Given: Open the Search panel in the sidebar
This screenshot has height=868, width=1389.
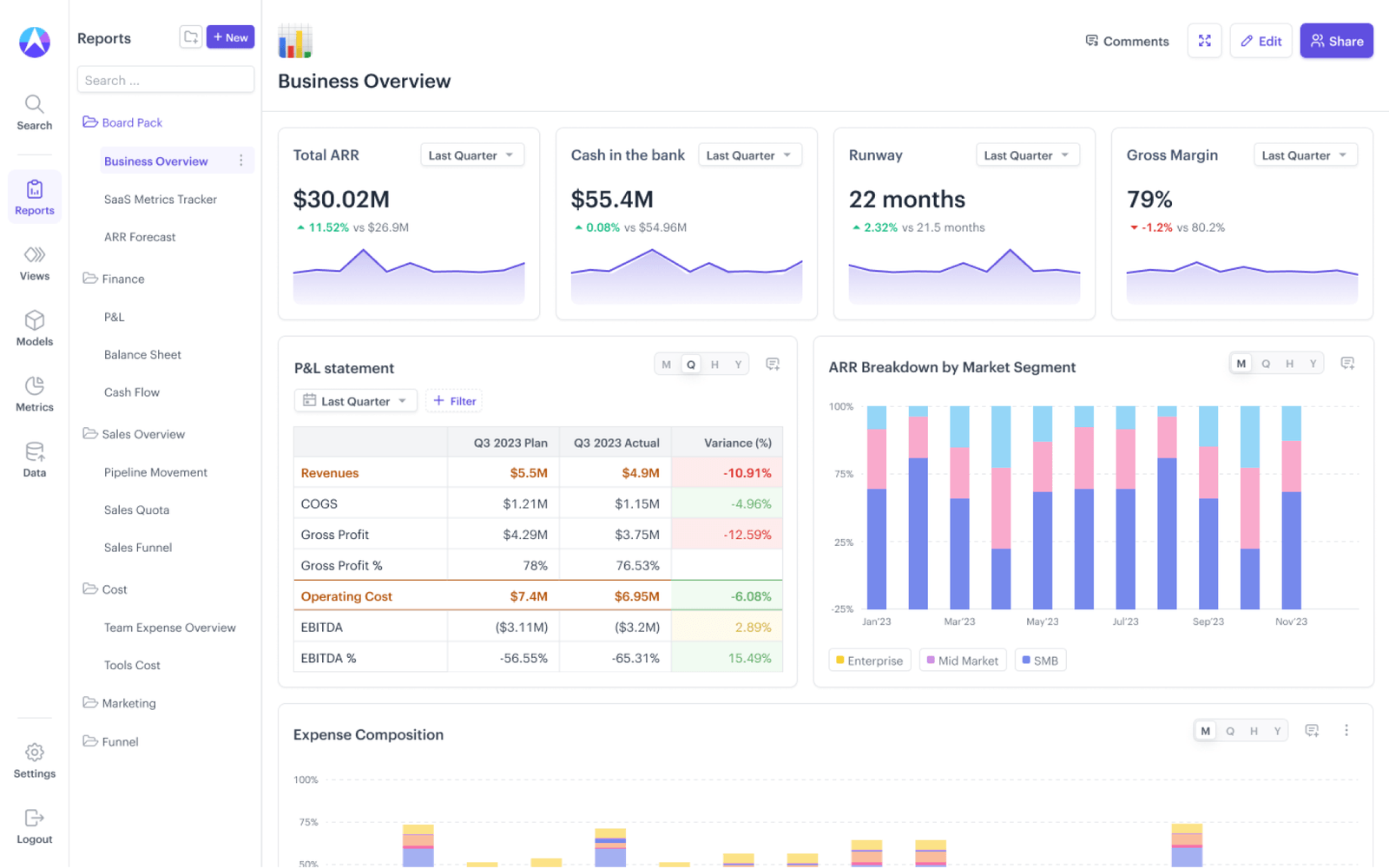Looking at the screenshot, I should [x=34, y=111].
